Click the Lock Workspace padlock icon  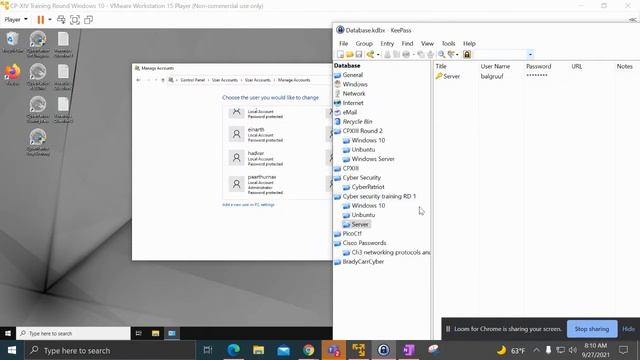[467, 54]
